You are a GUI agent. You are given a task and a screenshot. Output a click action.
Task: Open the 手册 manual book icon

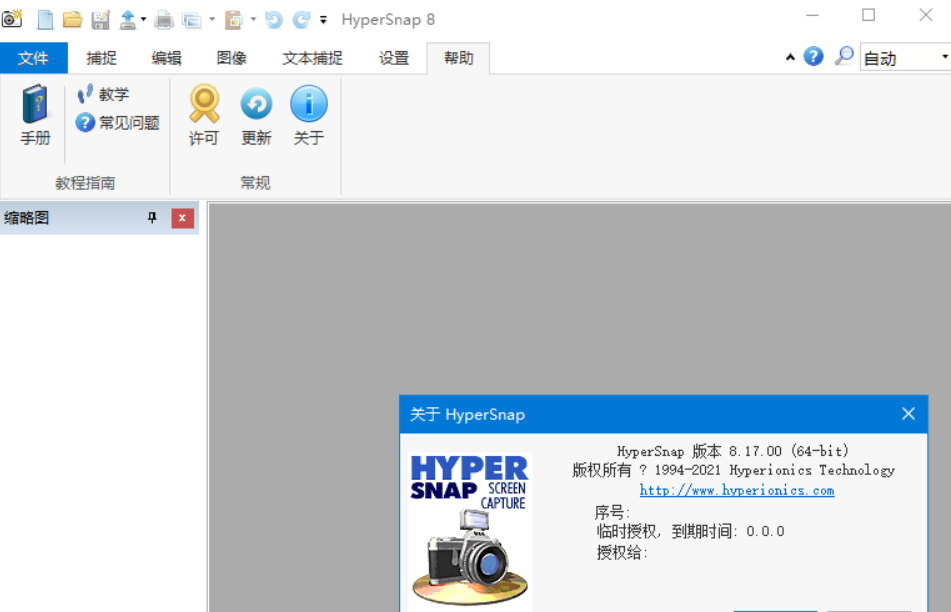pyautogui.click(x=35, y=115)
